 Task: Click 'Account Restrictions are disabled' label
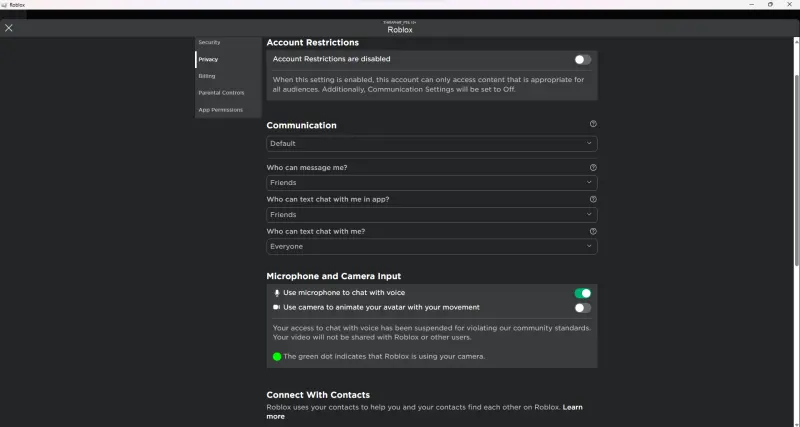point(331,59)
